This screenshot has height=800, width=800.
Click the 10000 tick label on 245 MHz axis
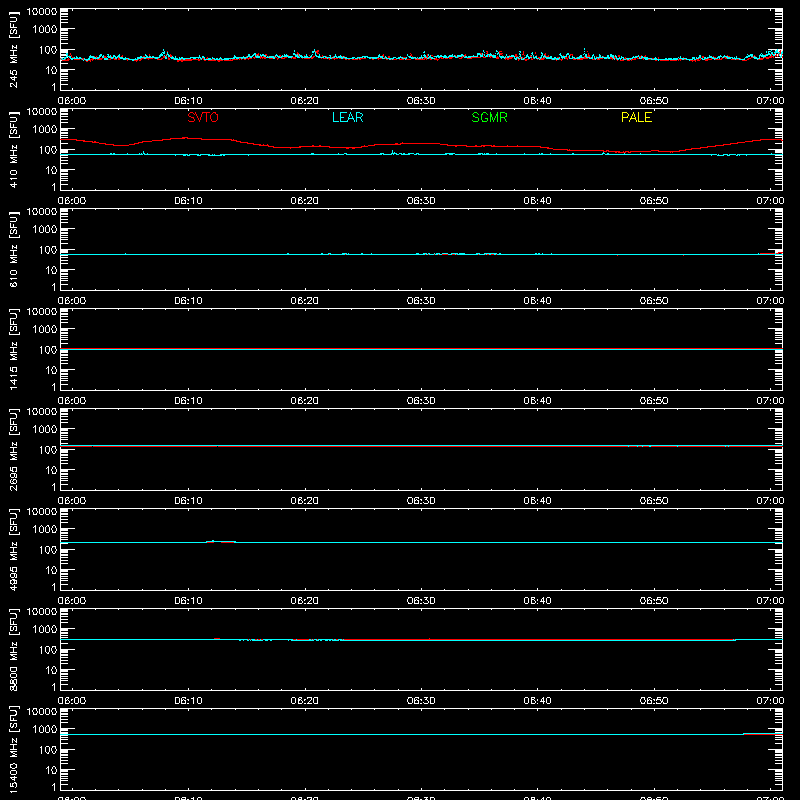(x=42, y=12)
